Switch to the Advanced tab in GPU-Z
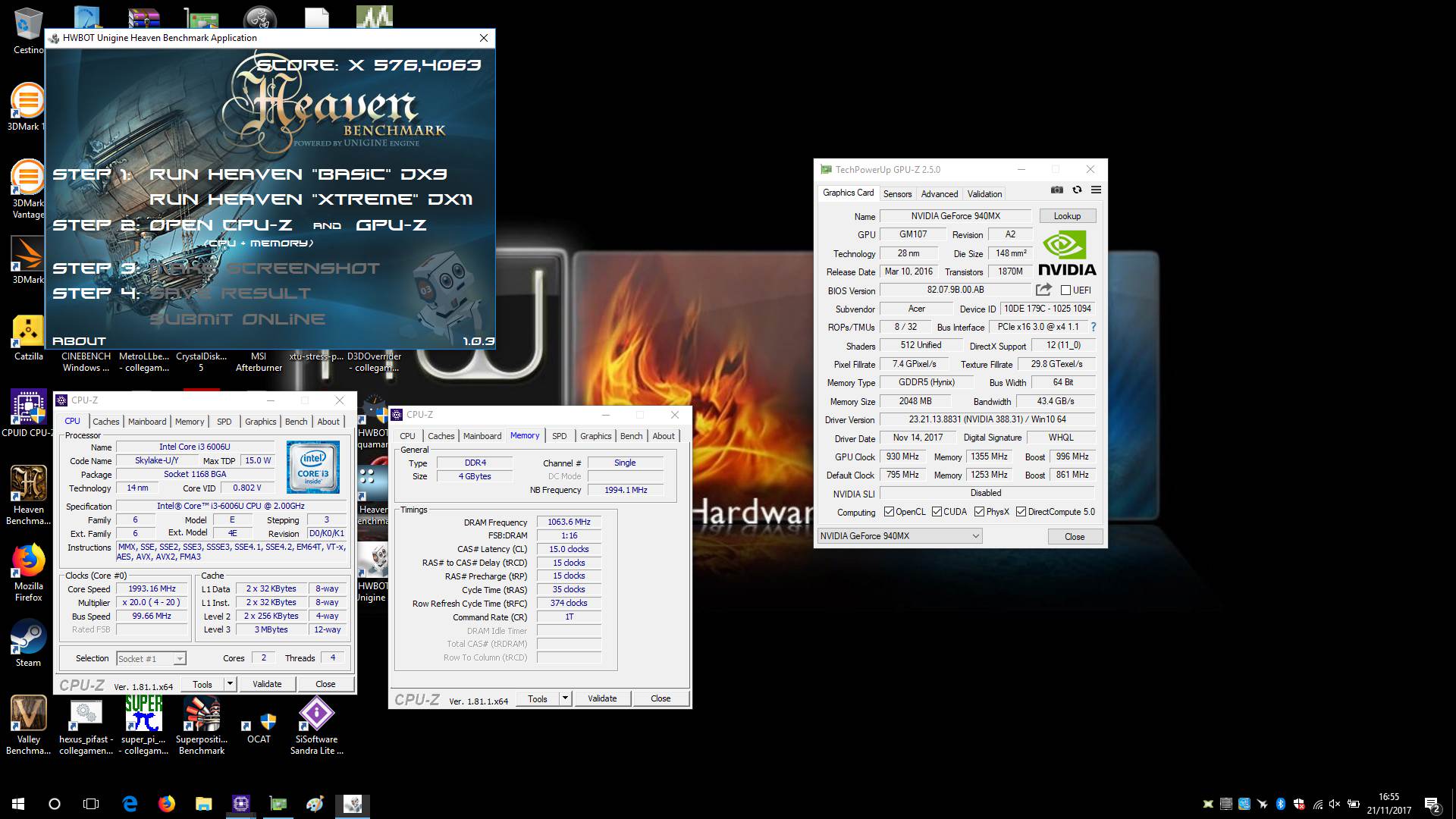Screen dimensions: 1456x819 (x=940, y=194)
